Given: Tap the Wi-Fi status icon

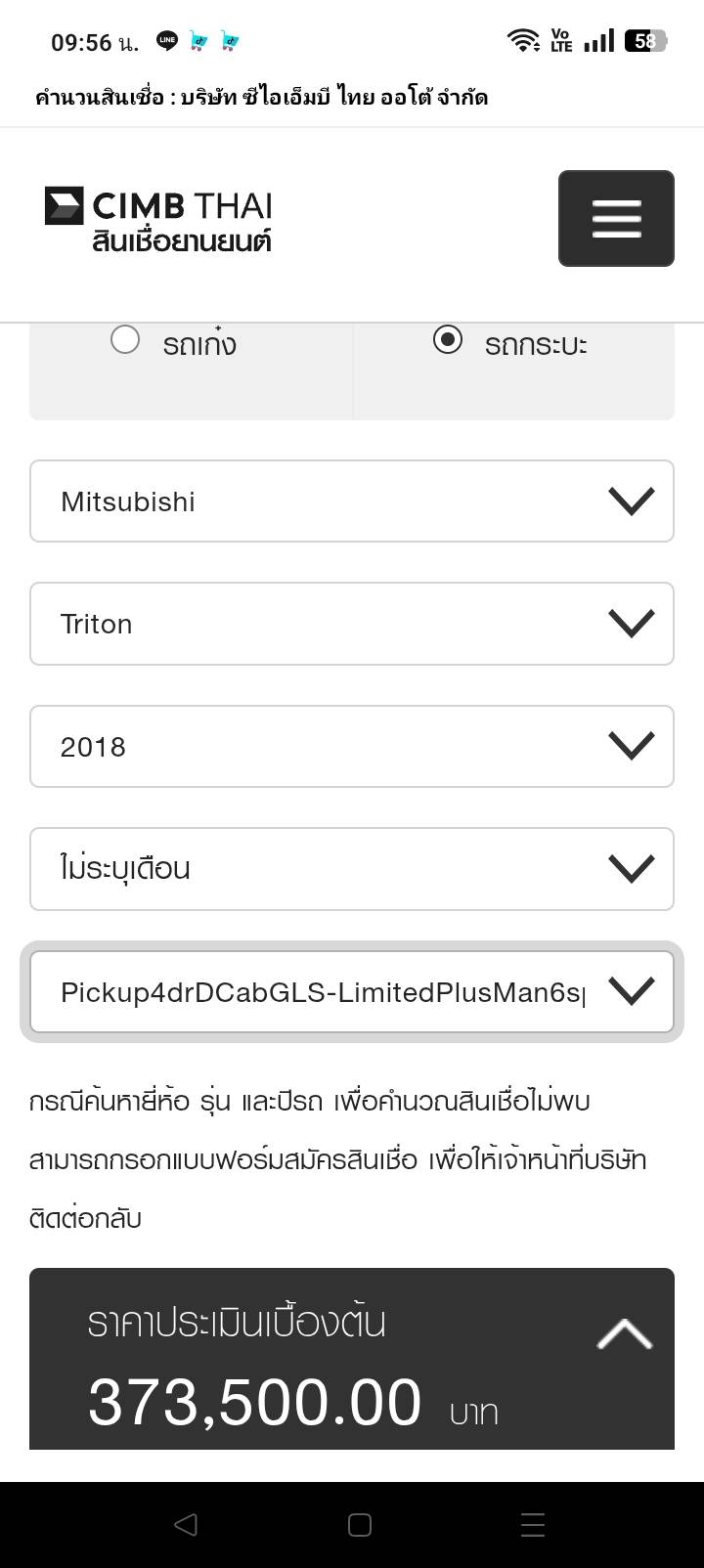Looking at the screenshot, I should pyautogui.click(x=523, y=40).
